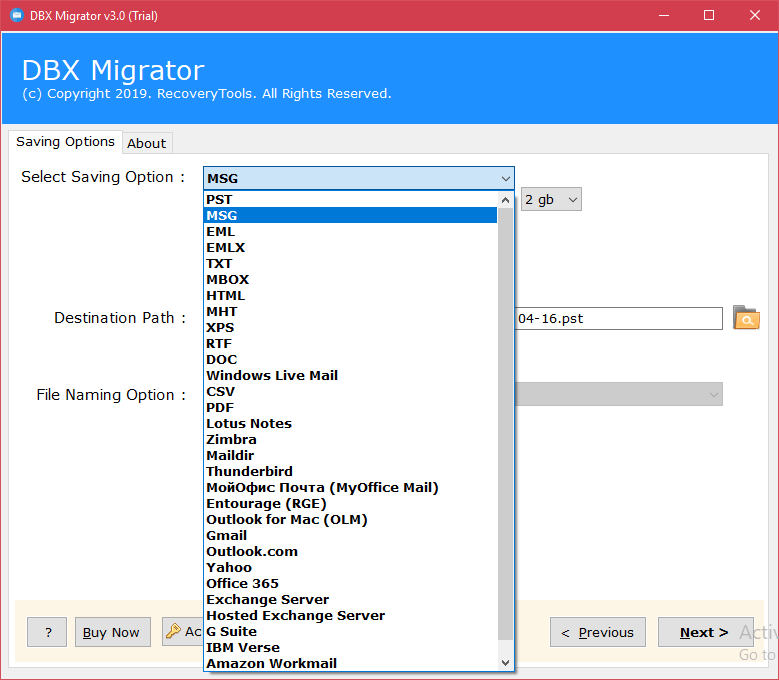Select RTF saving option

(x=351, y=343)
